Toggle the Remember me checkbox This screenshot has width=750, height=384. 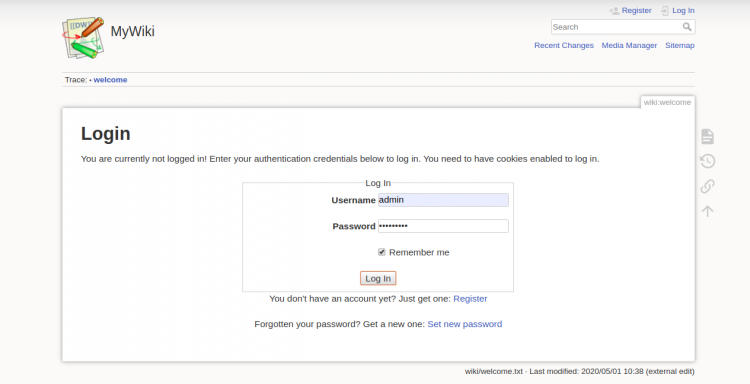382,252
